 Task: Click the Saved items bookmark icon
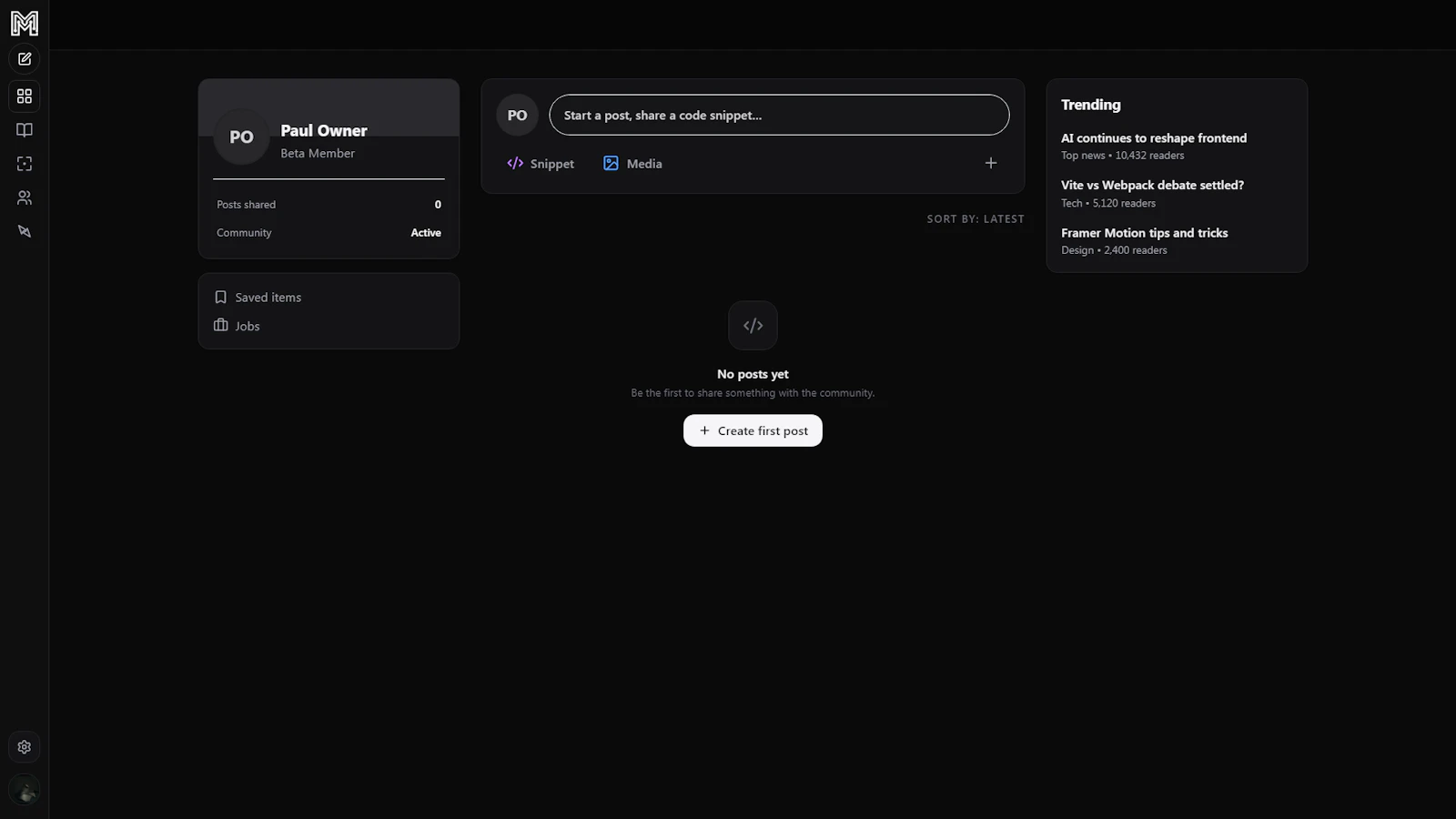pos(220,297)
